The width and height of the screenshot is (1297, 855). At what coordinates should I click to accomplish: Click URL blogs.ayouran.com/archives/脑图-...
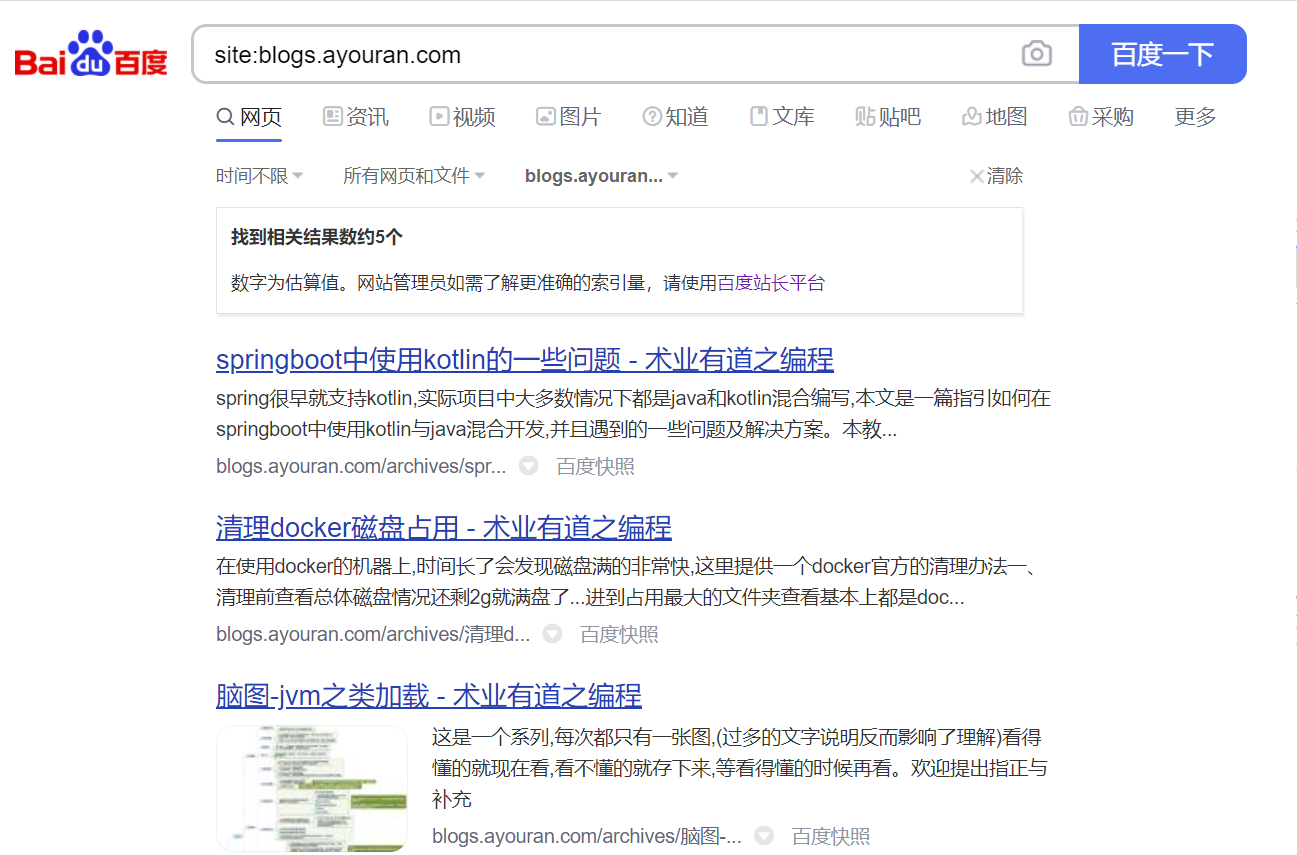point(587,836)
